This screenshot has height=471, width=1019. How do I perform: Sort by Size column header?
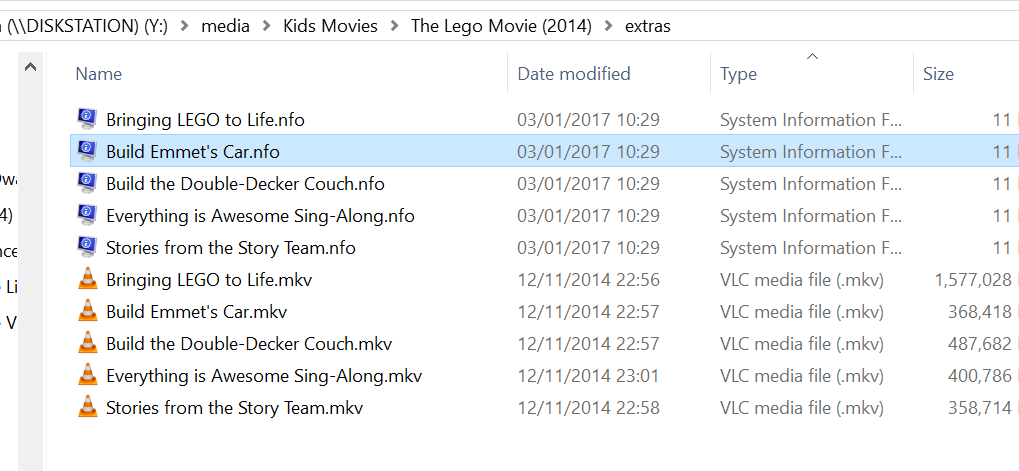[938, 74]
